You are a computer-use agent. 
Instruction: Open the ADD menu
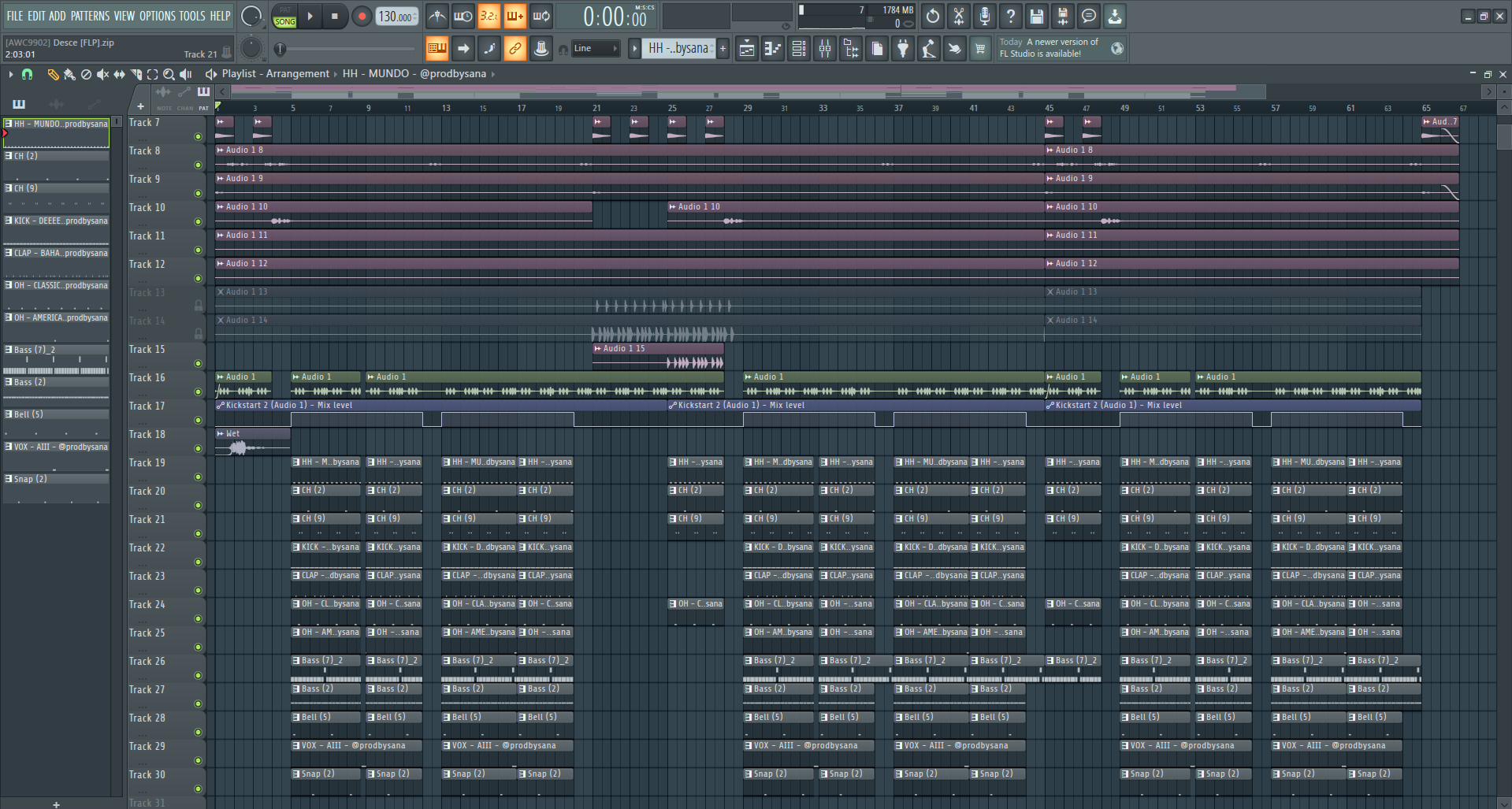pos(58,16)
